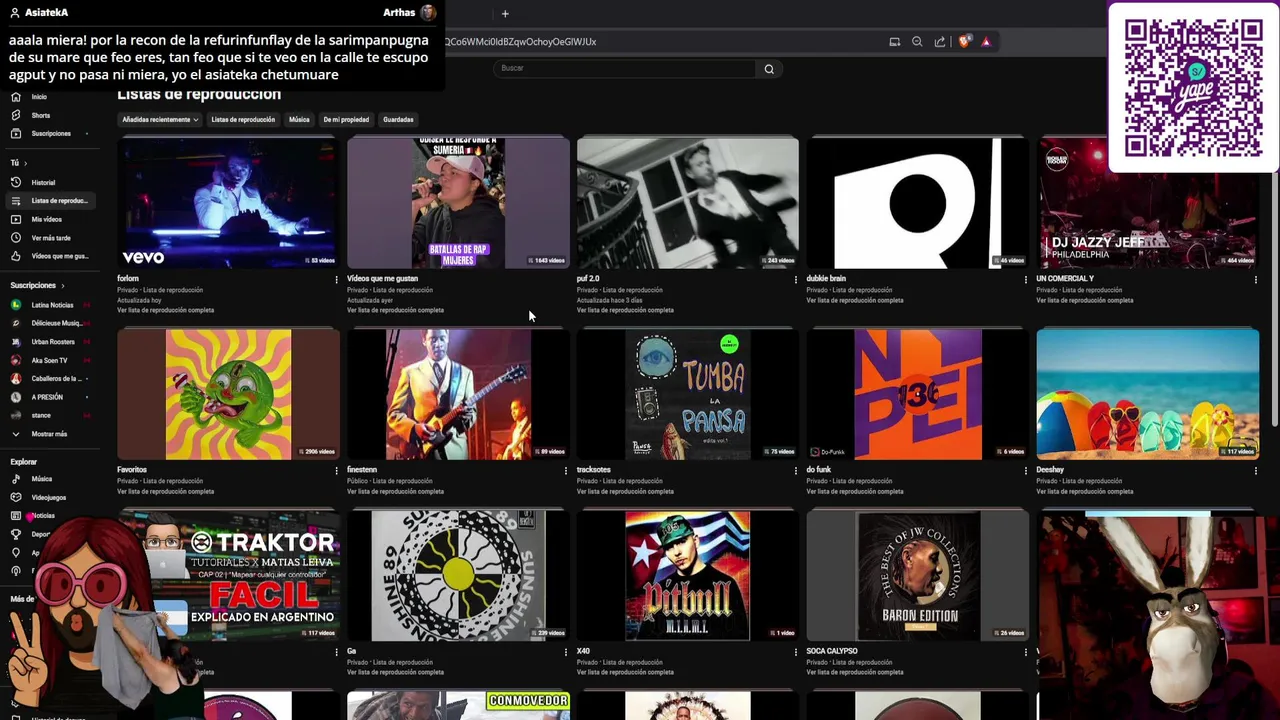Click the share icon in address bar
Image resolution: width=1280 pixels, height=720 pixels.
pyautogui.click(x=940, y=42)
